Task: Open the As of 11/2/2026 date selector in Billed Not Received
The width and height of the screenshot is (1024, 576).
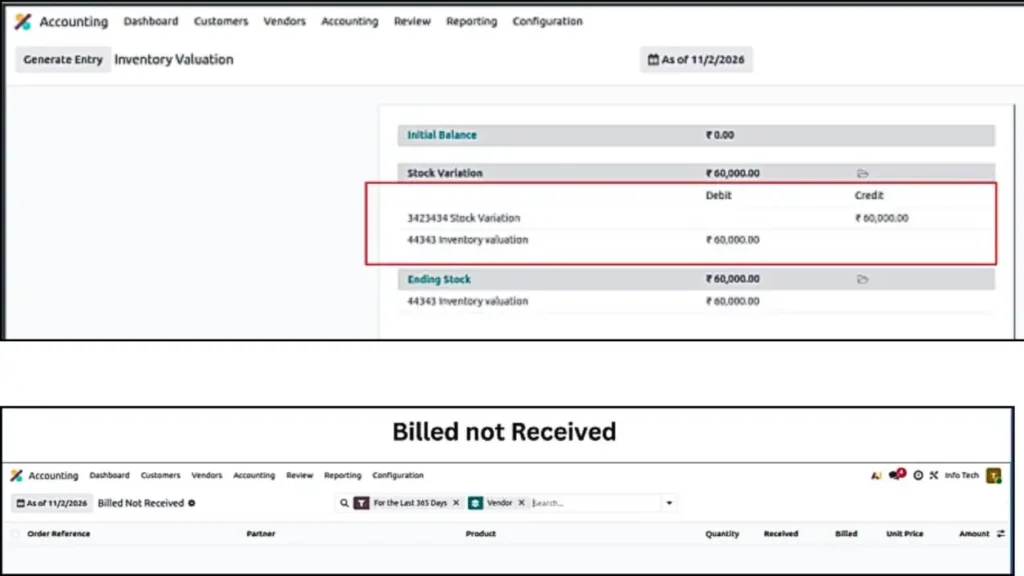Action: 52,504
